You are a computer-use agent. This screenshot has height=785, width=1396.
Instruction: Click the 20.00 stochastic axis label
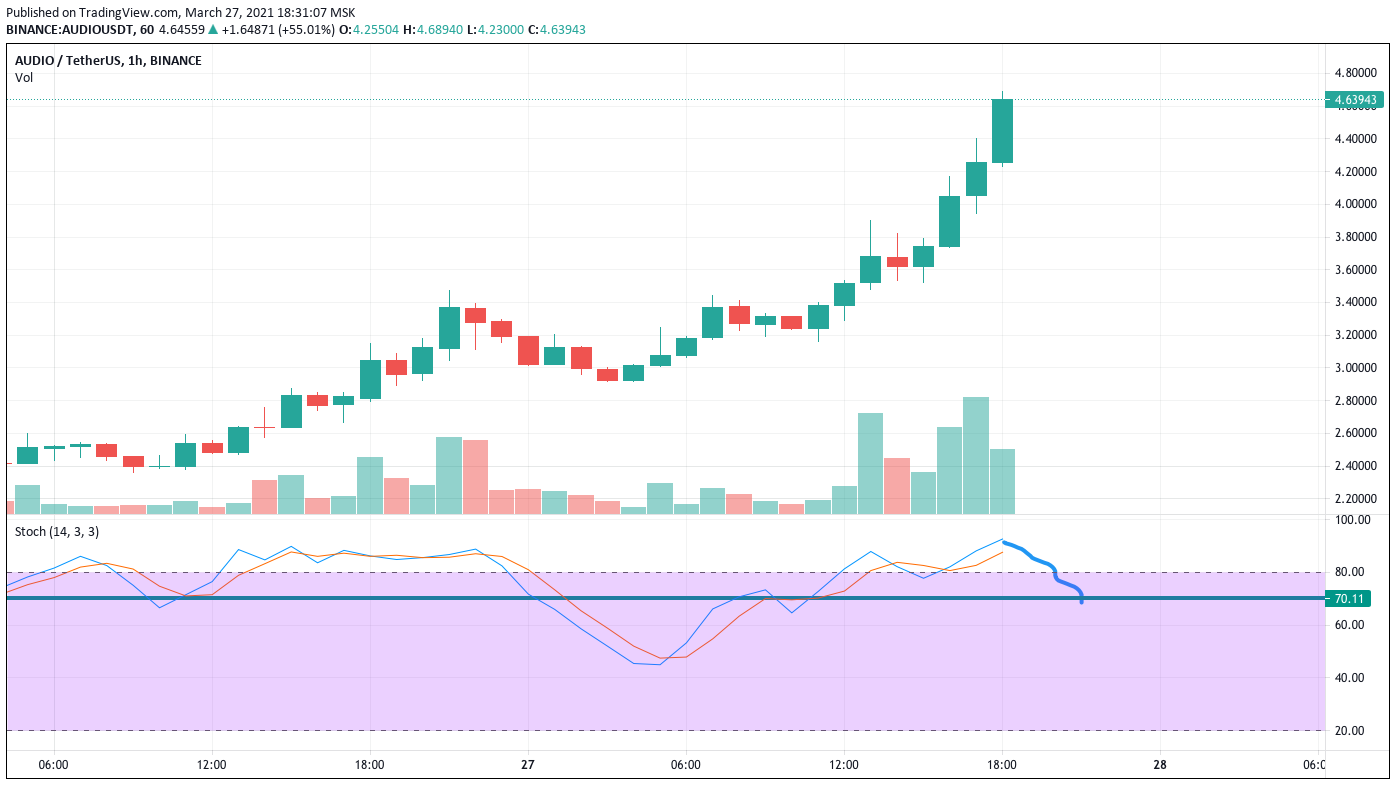[x=1349, y=731]
